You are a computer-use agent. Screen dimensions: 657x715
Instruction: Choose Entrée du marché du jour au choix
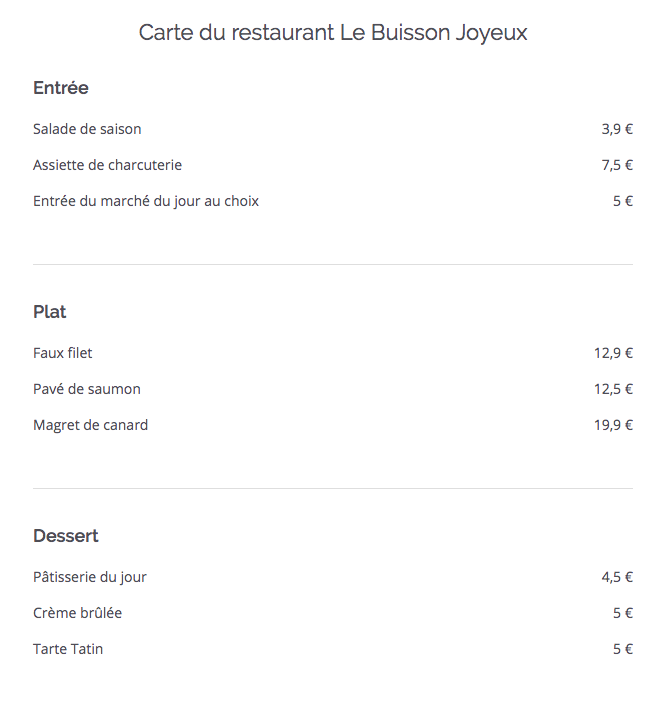coord(146,201)
